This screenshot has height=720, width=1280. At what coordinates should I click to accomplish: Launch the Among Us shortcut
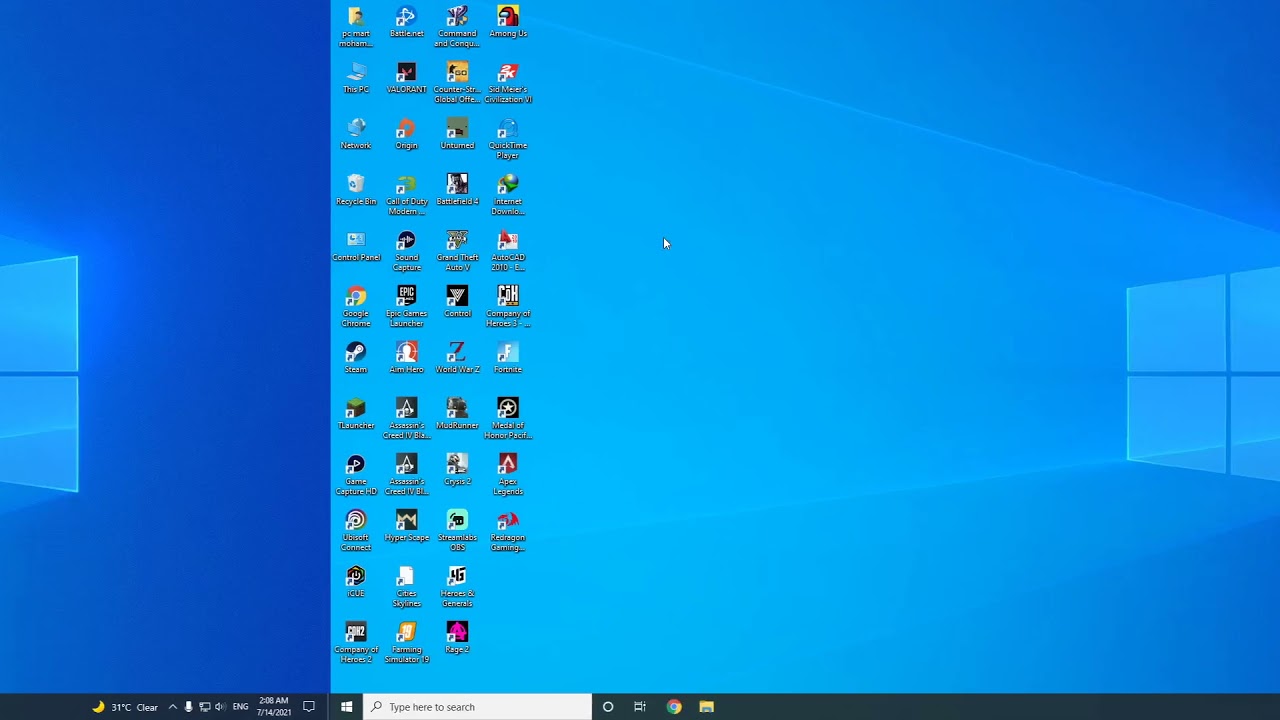click(508, 23)
